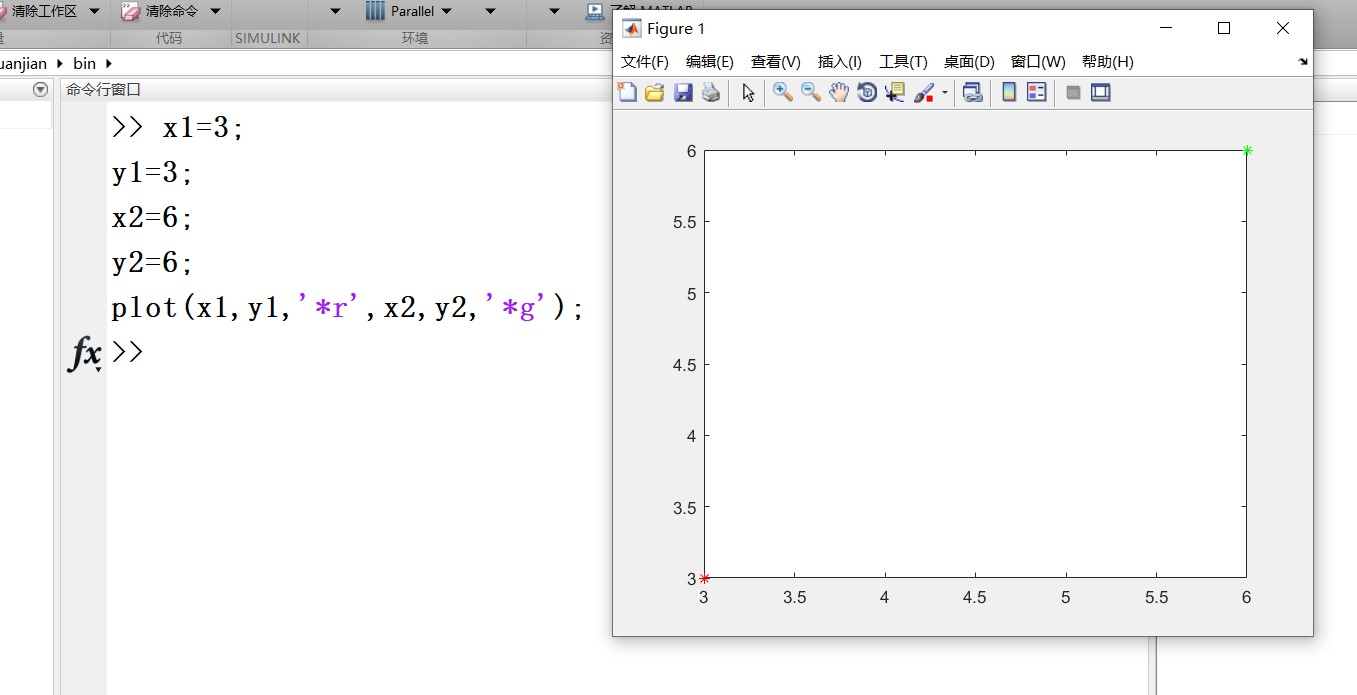Image resolution: width=1357 pixels, height=695 pixels.
Task: Open the 工具(T) menu in Figure 1
Action: 903,62
